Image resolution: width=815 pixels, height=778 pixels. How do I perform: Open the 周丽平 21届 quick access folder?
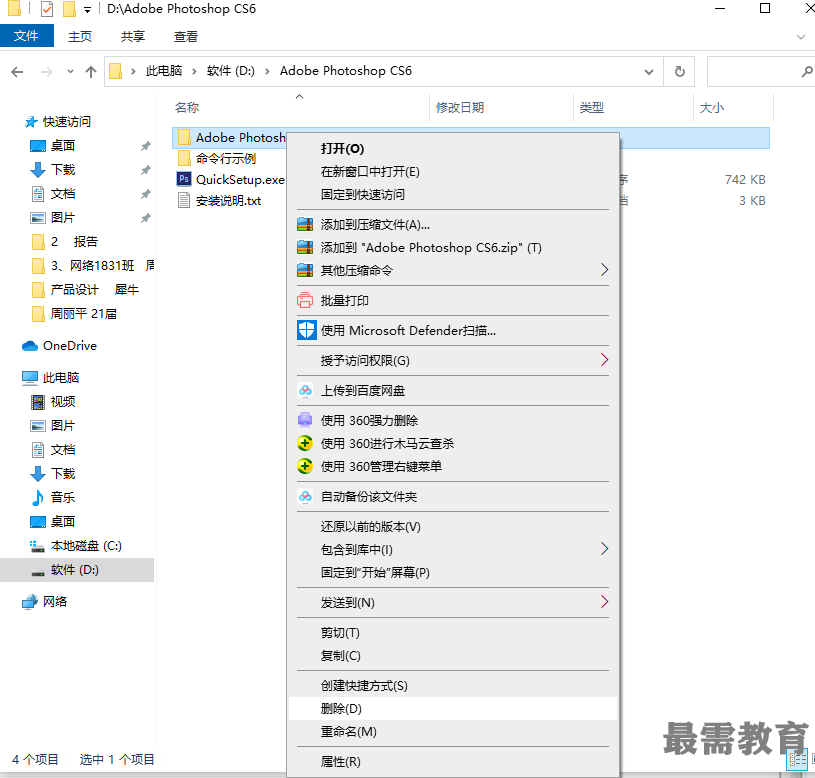(x=83, y=314)
